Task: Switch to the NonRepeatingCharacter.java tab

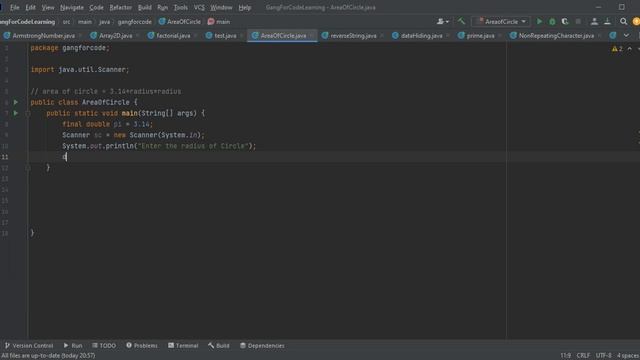Action: (x=556, y=36)
